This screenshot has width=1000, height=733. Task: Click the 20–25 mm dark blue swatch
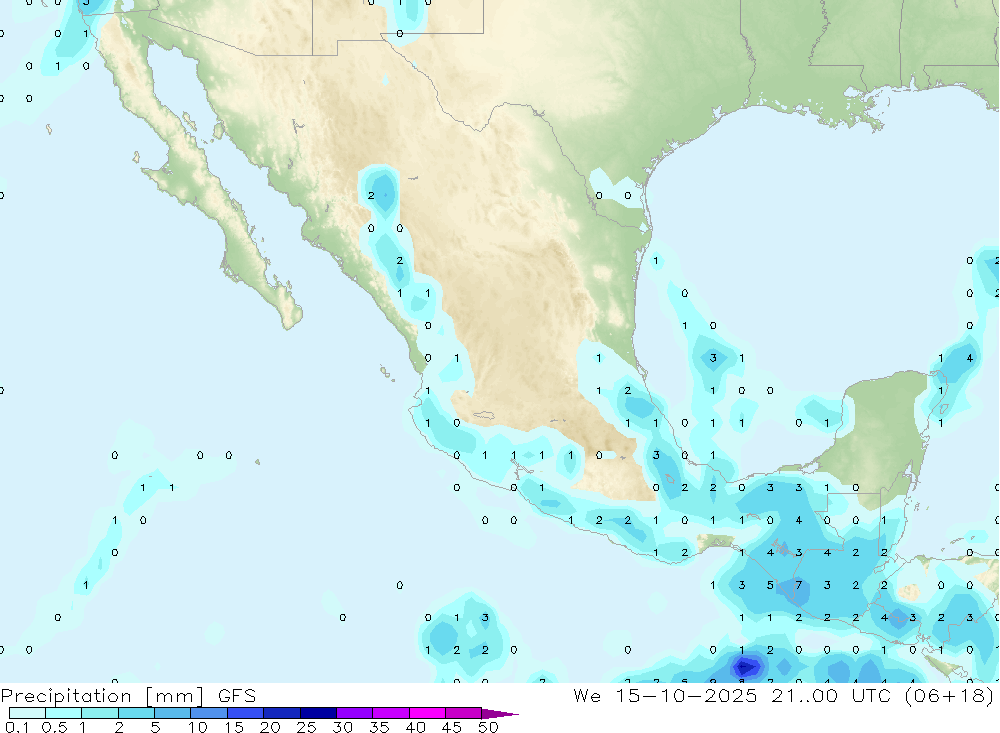click(x=282, y=713)
